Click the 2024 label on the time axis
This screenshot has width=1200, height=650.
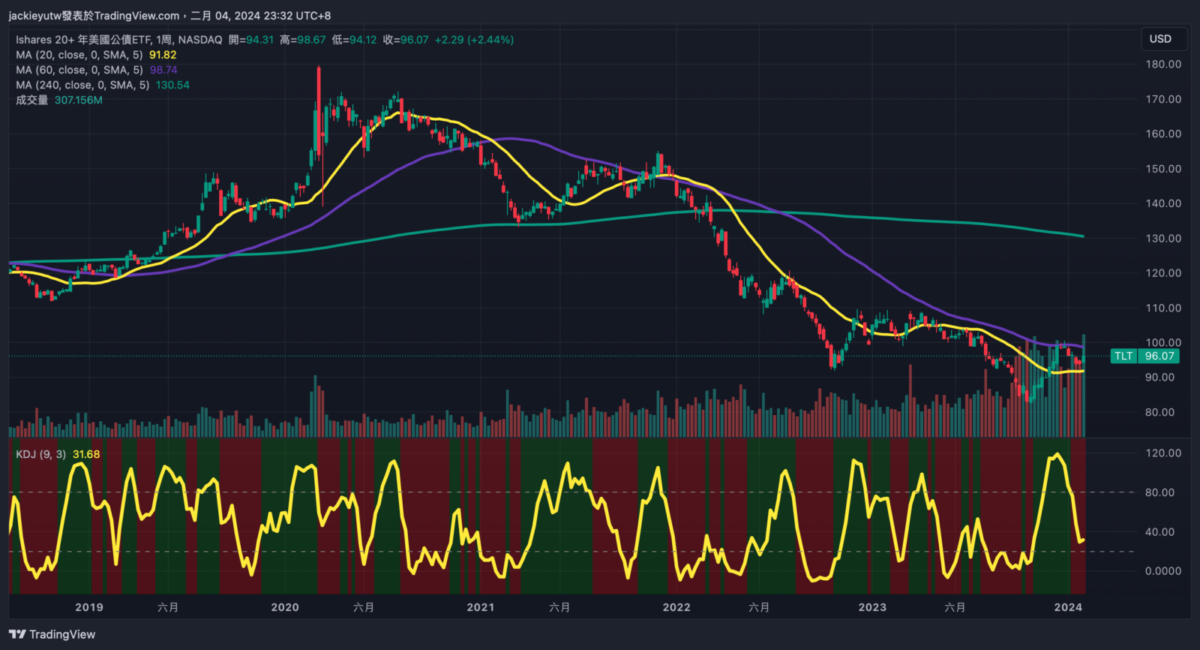(x=1069, y=607)
